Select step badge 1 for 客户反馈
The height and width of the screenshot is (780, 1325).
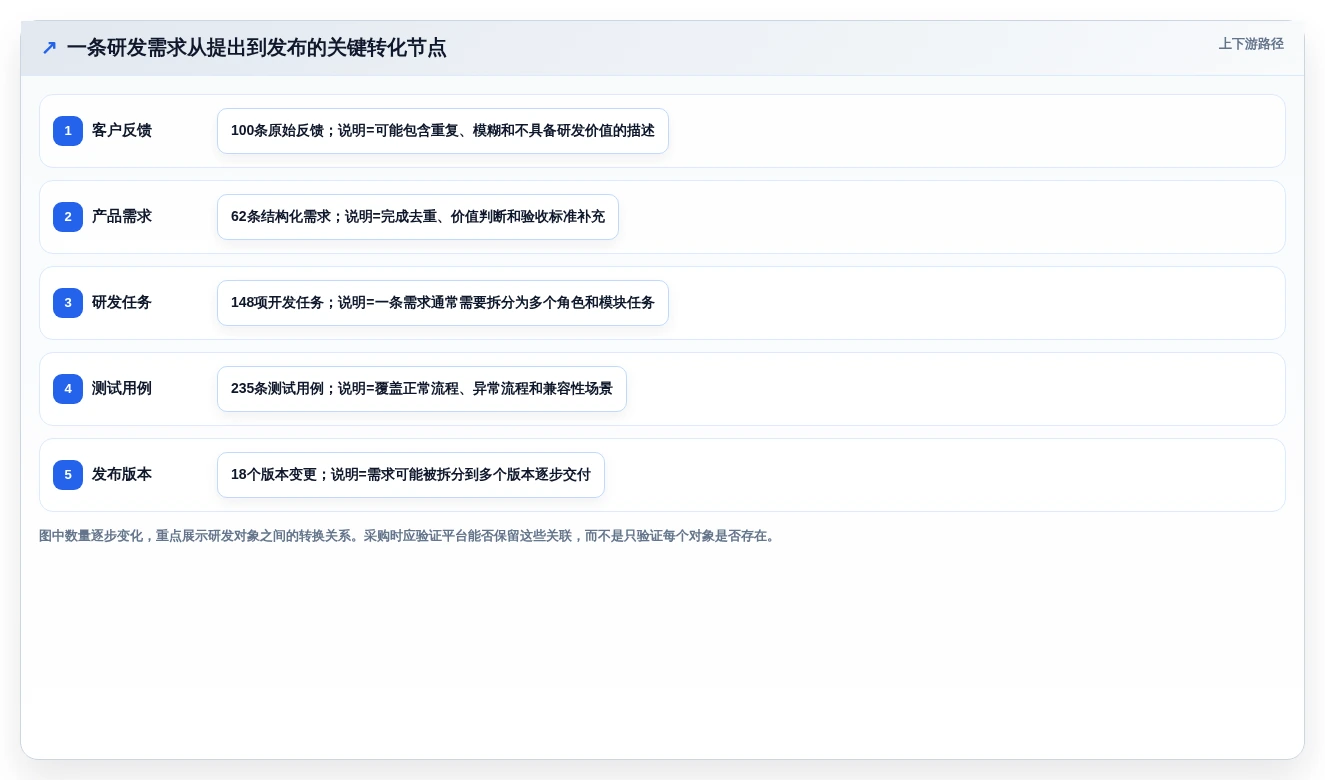68,131
